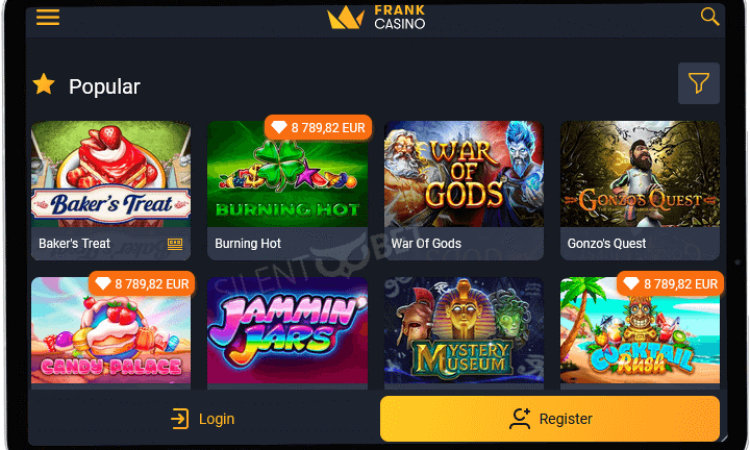Click the Popular section heading
750x450 pixels.
(104, 87)
